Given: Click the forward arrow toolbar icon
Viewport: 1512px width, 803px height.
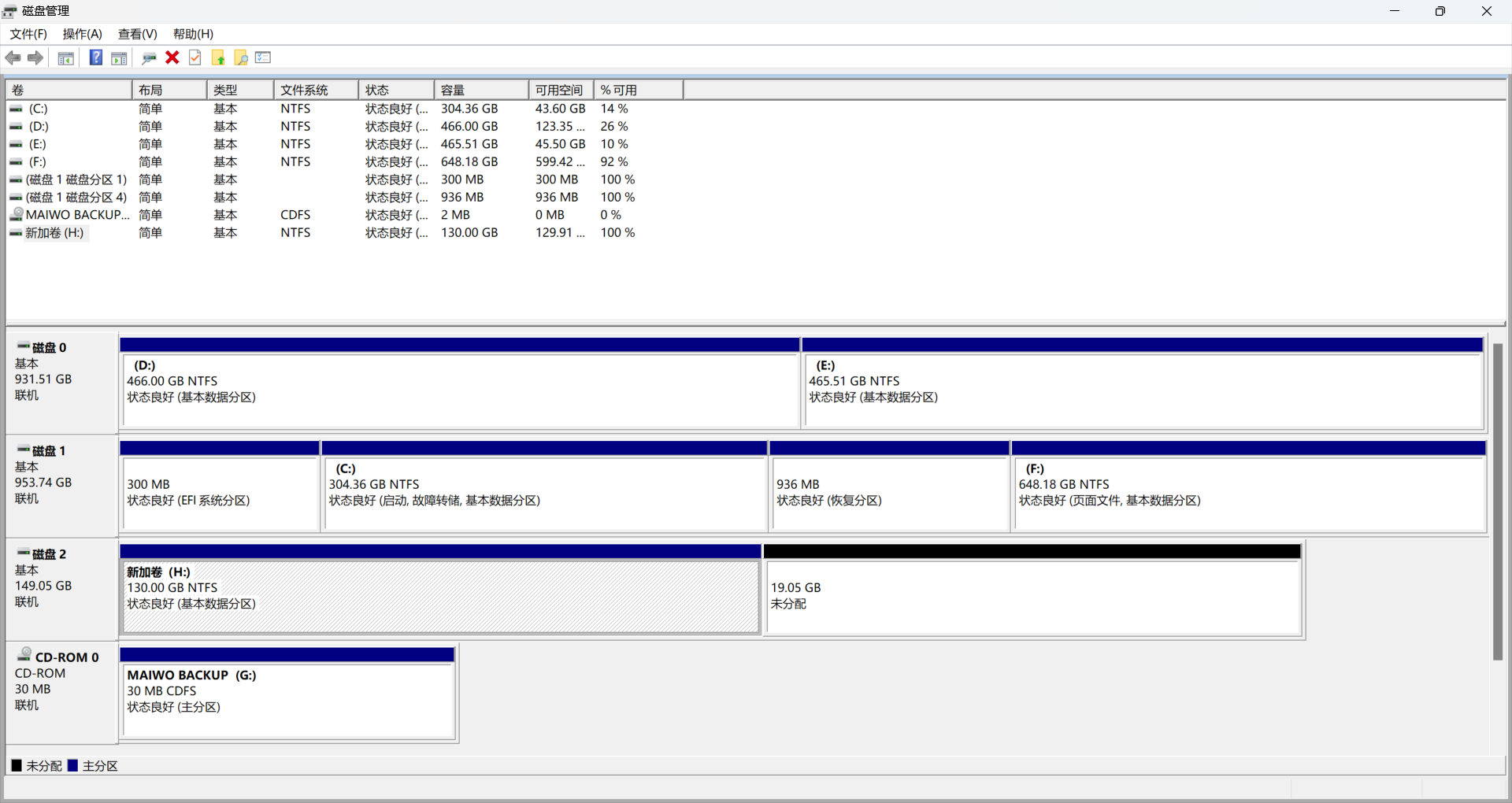Looking at the screenshot, I should tap(35, 57).
